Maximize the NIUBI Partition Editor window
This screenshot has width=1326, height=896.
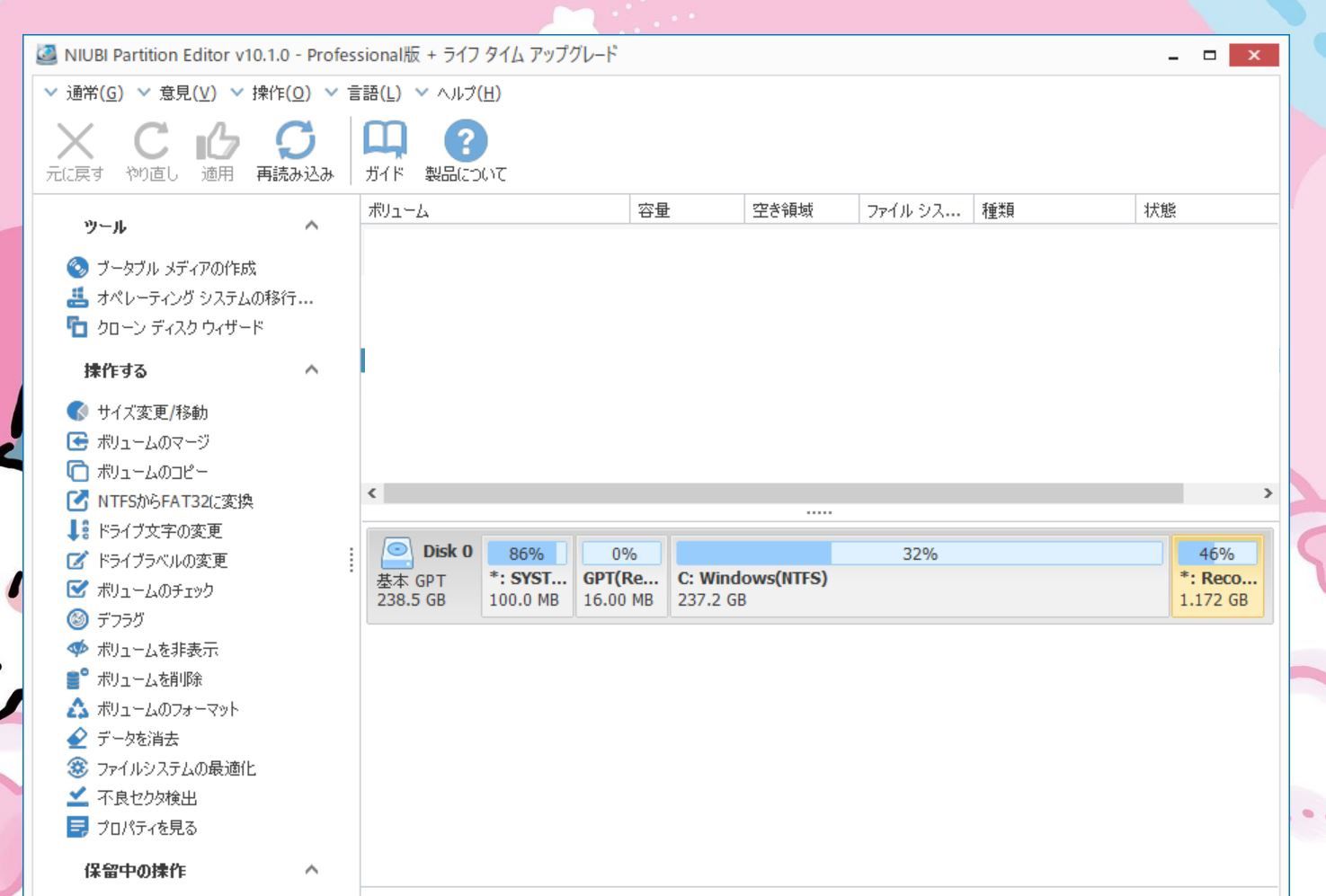[x=1210, y=55]
